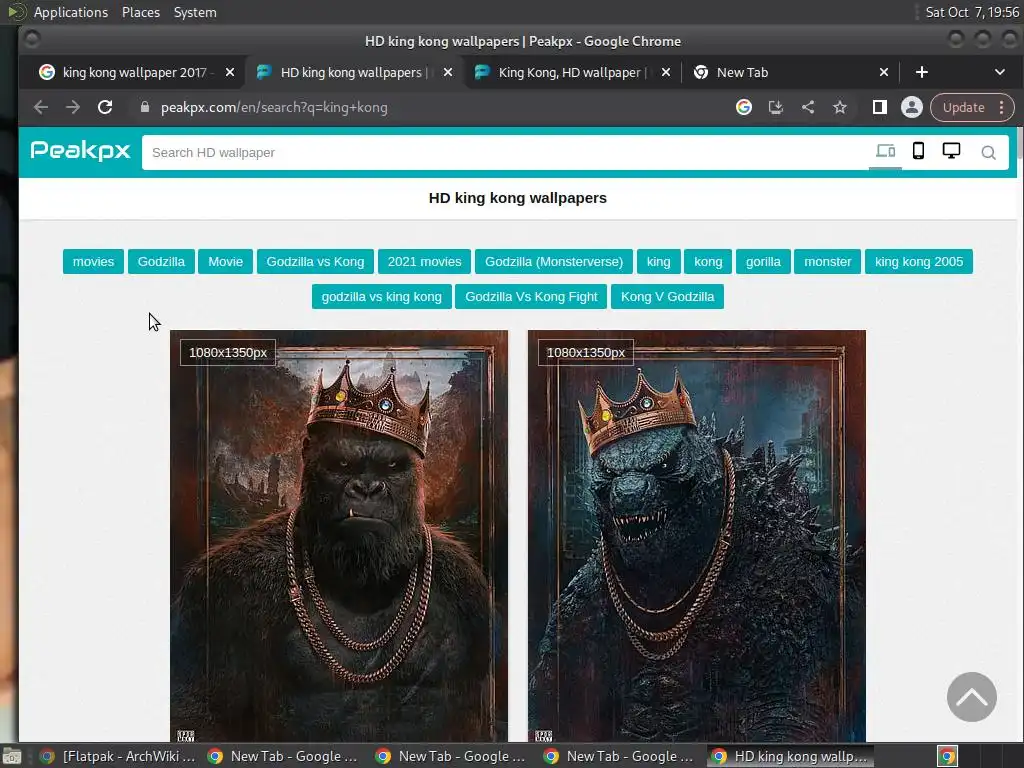Open the System menu
Viewport: 1024px width, 768px height.
[x=195, y=12]
